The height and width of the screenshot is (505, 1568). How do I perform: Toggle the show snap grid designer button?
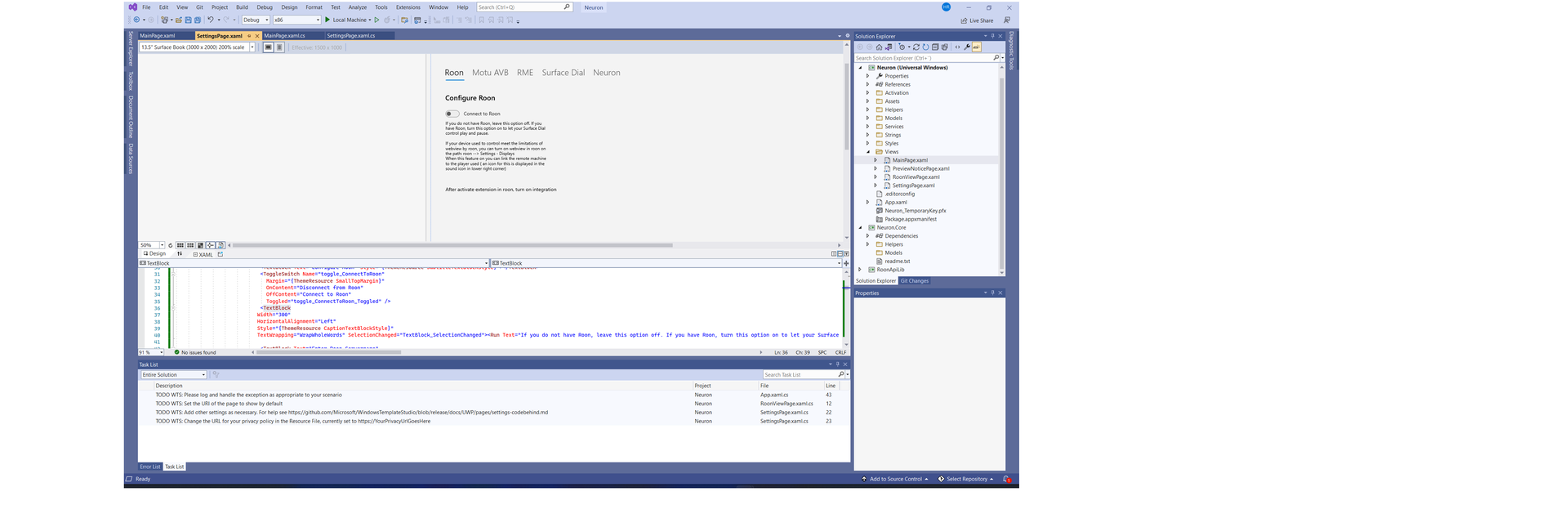(180, 245)
